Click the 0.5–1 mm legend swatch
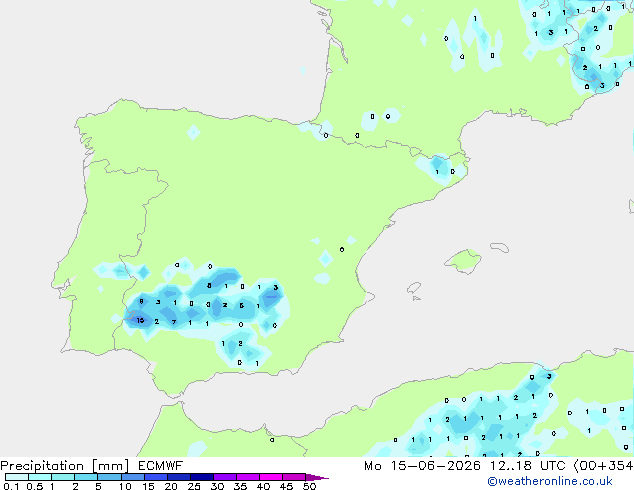The image size is (634, 490). [x=40, y=477]
